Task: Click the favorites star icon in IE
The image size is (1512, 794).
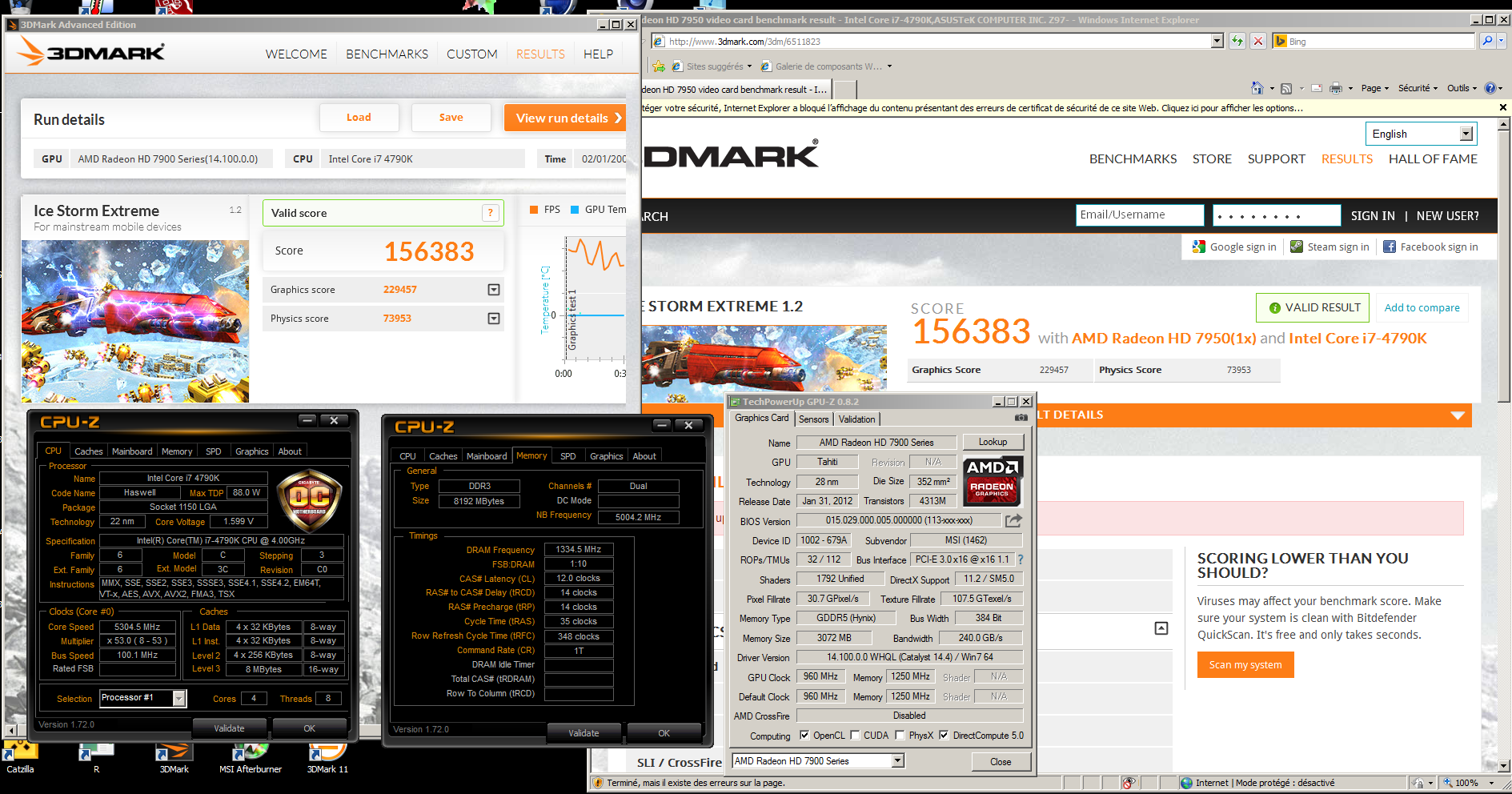Action: (659, 66)
